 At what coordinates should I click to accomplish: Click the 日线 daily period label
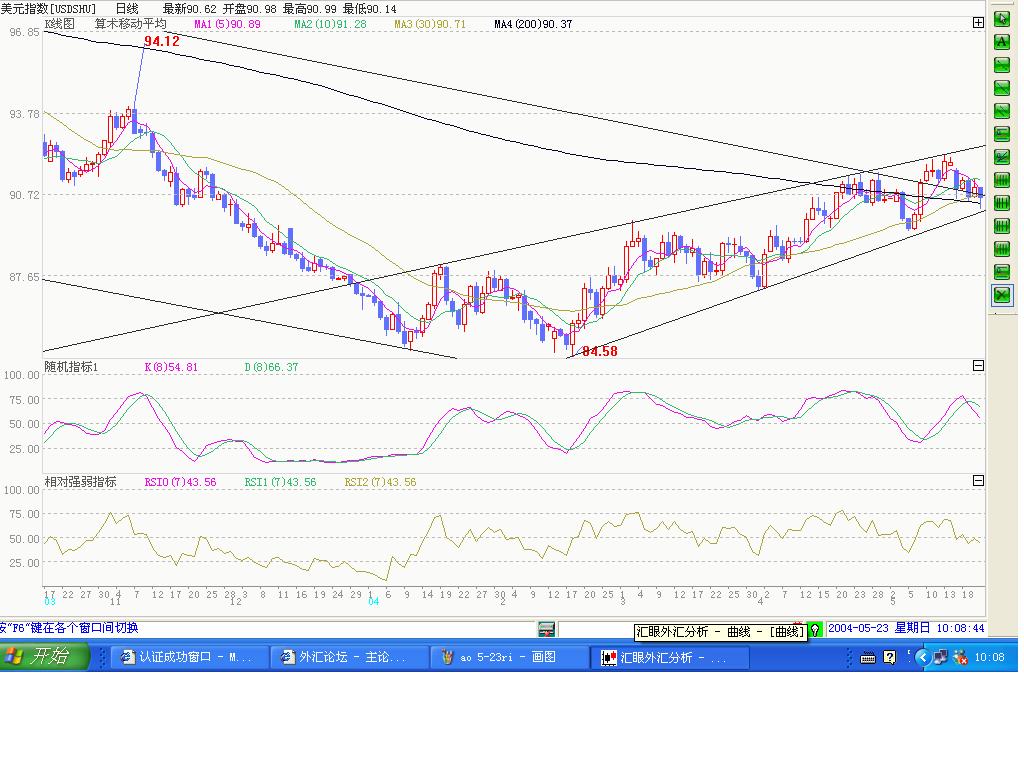tap(127, 8)
